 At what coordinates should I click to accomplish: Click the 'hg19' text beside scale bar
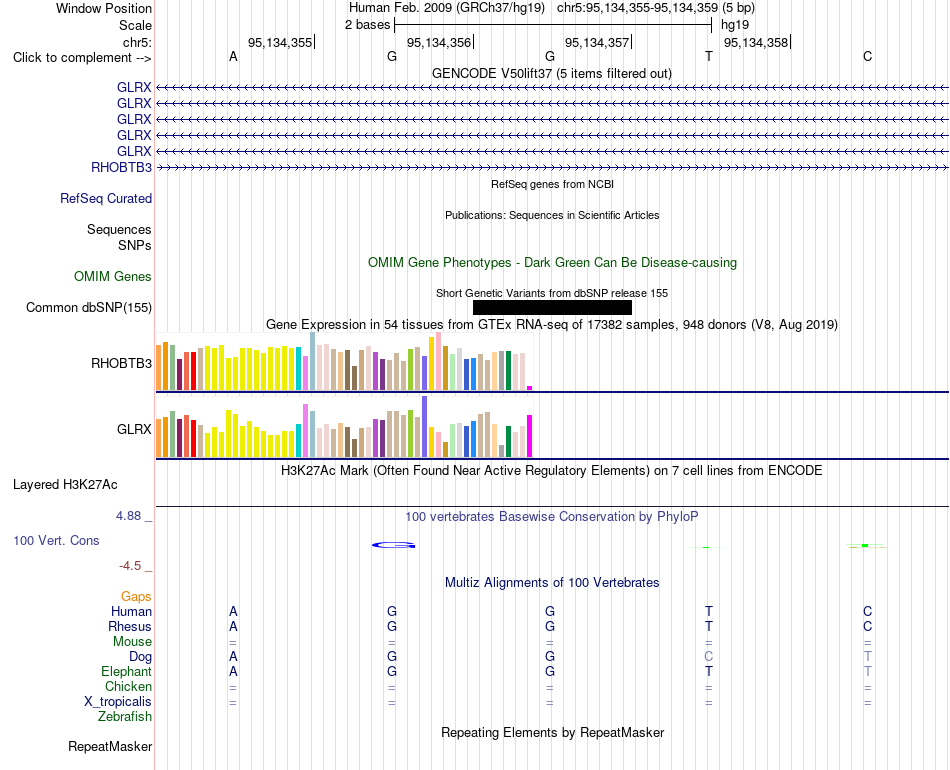[x=735, y=25]
